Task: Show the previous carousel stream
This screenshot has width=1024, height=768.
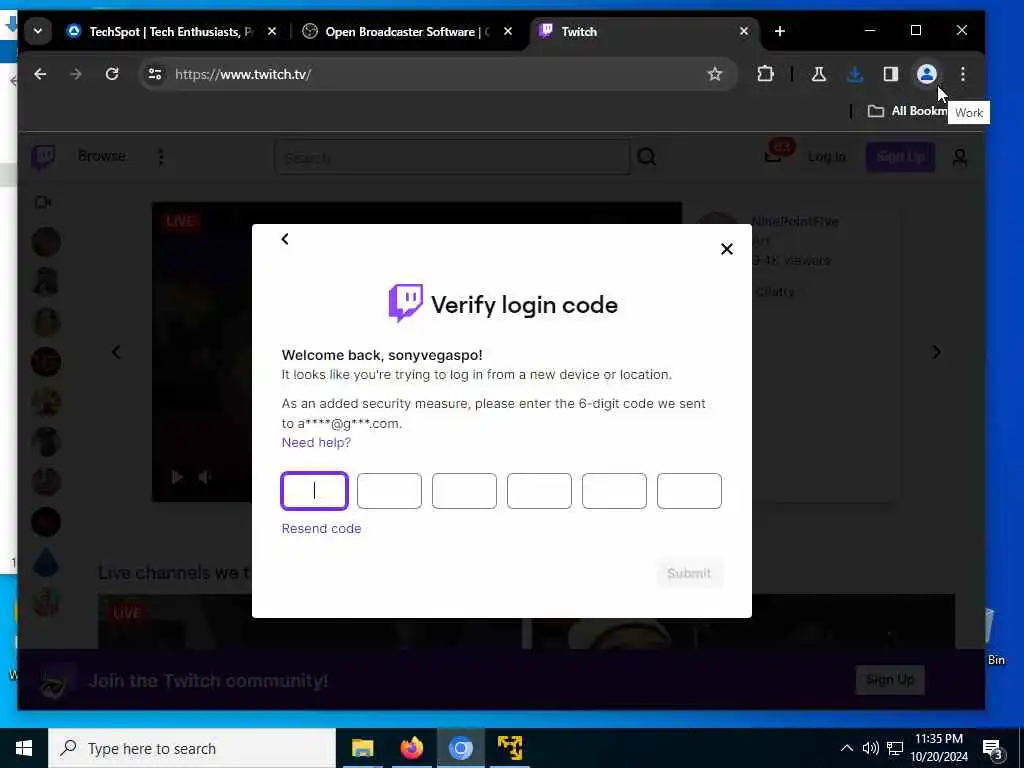Action: (x=116, y=353)
